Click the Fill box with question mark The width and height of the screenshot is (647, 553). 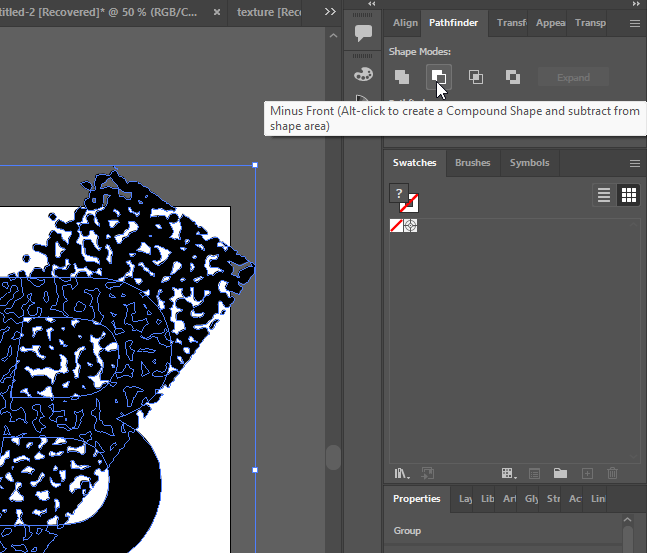point(397,192)
